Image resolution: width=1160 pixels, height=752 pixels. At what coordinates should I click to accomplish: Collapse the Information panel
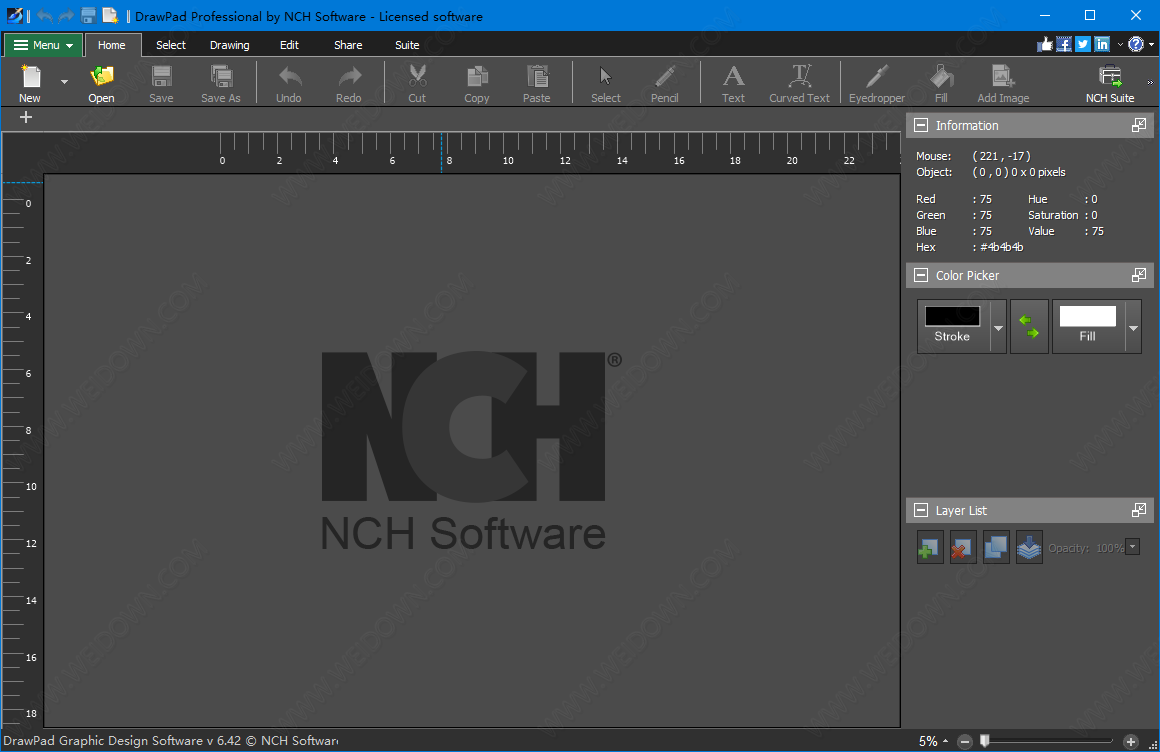coord(921,125)
